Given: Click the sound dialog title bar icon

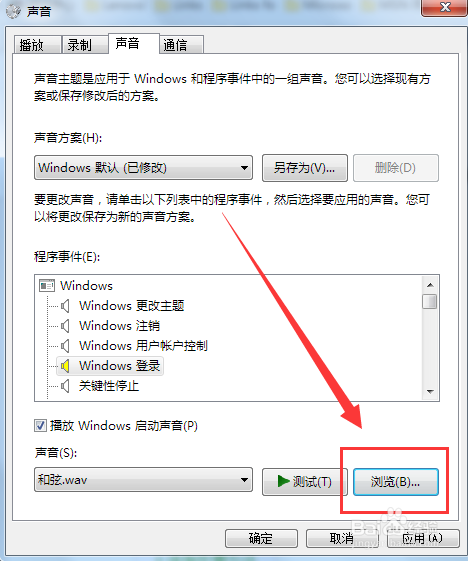Looking at the screenshot, I should [x=14, y=11].
